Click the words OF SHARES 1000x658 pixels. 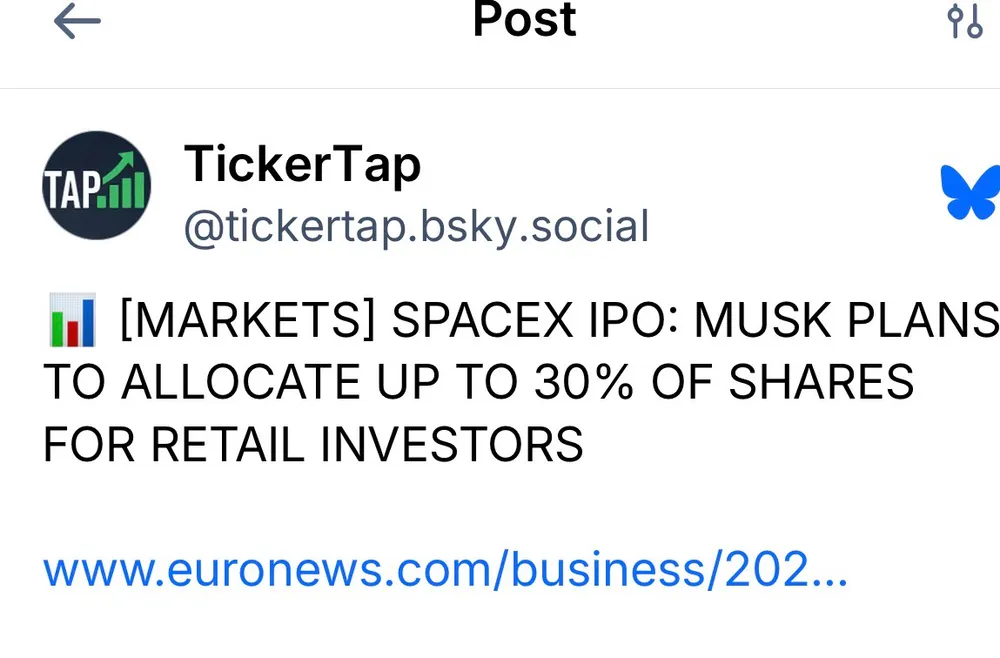click(782, 382)
